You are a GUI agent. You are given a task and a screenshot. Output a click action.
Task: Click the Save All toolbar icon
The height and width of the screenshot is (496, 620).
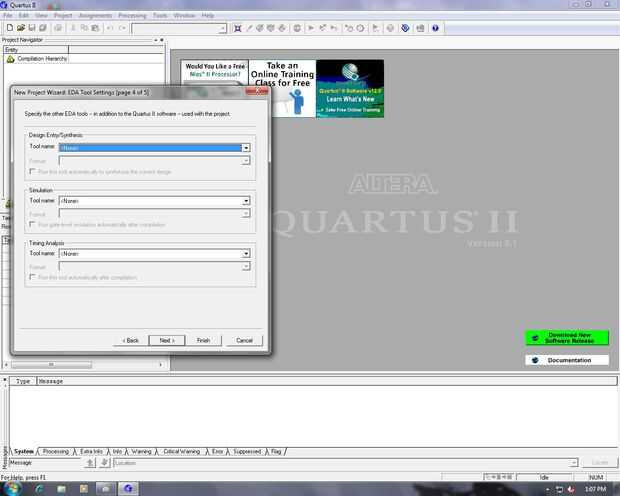[x=43, y=28]
